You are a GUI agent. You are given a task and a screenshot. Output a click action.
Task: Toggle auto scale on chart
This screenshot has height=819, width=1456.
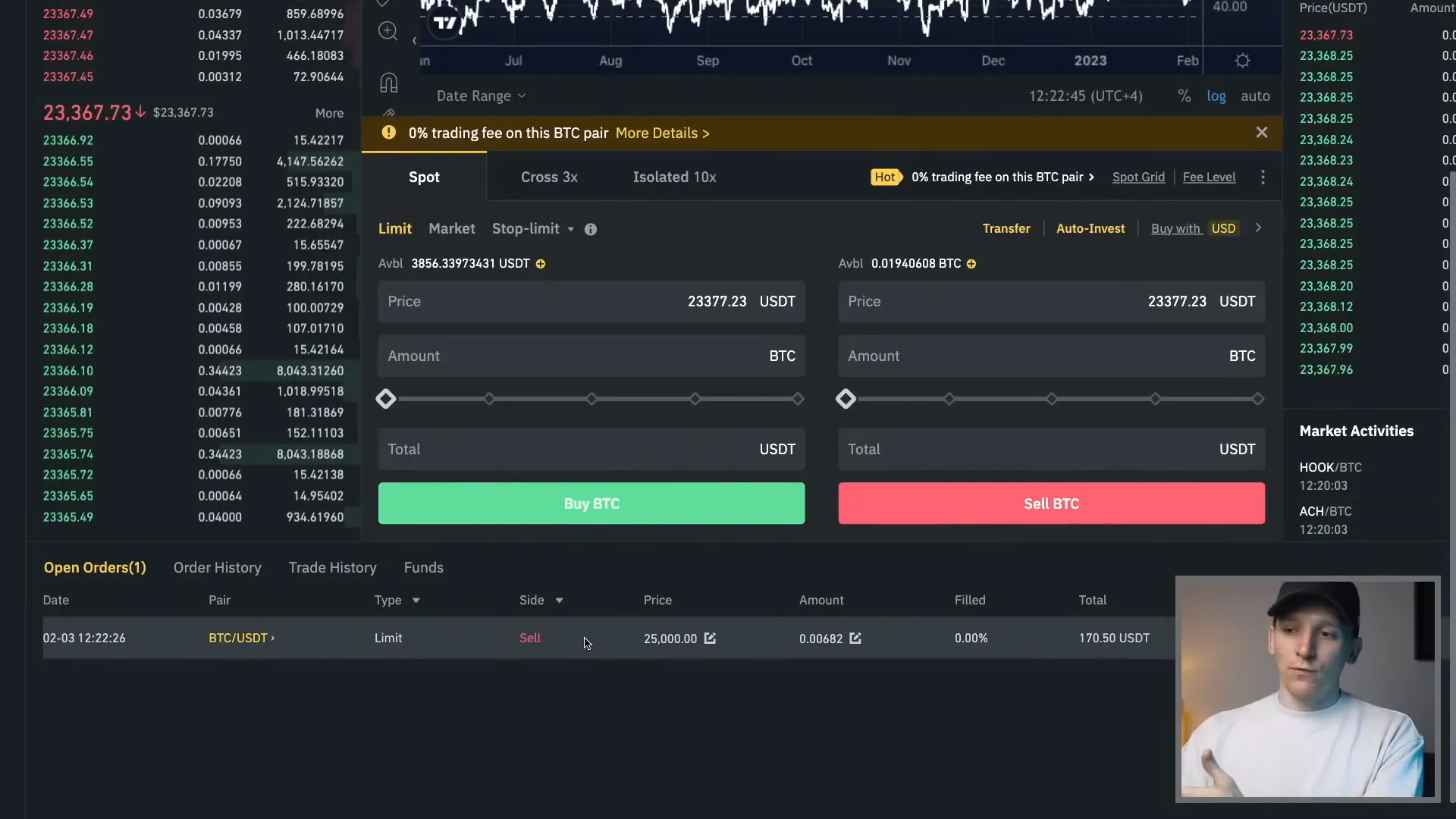(x=1255, y=96)
